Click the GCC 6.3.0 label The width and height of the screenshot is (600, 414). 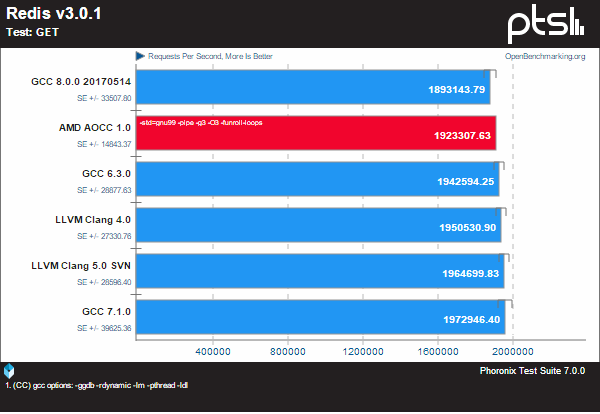click(x=106, y=174)
